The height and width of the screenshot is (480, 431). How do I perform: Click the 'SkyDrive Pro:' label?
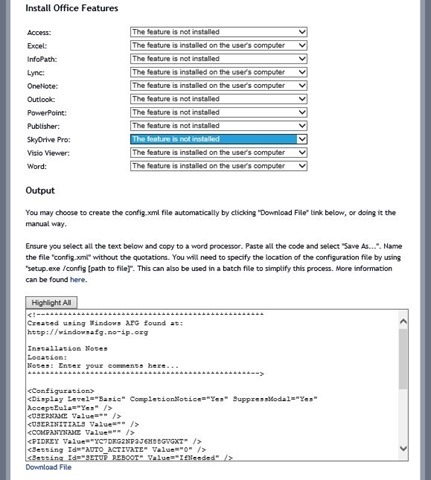[49, 140]
